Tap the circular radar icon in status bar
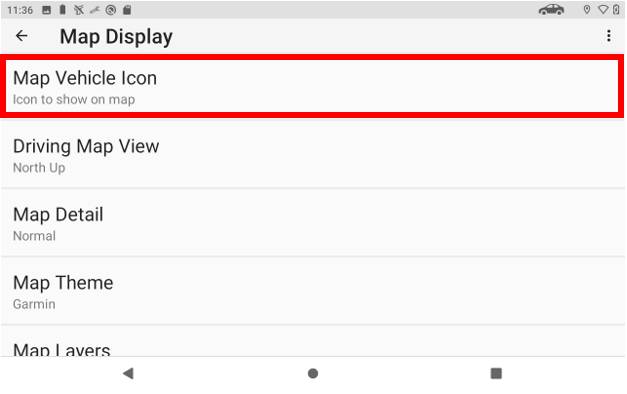This screenshot has width=627, height=394. pyautogui.click(x=111, y=10)
